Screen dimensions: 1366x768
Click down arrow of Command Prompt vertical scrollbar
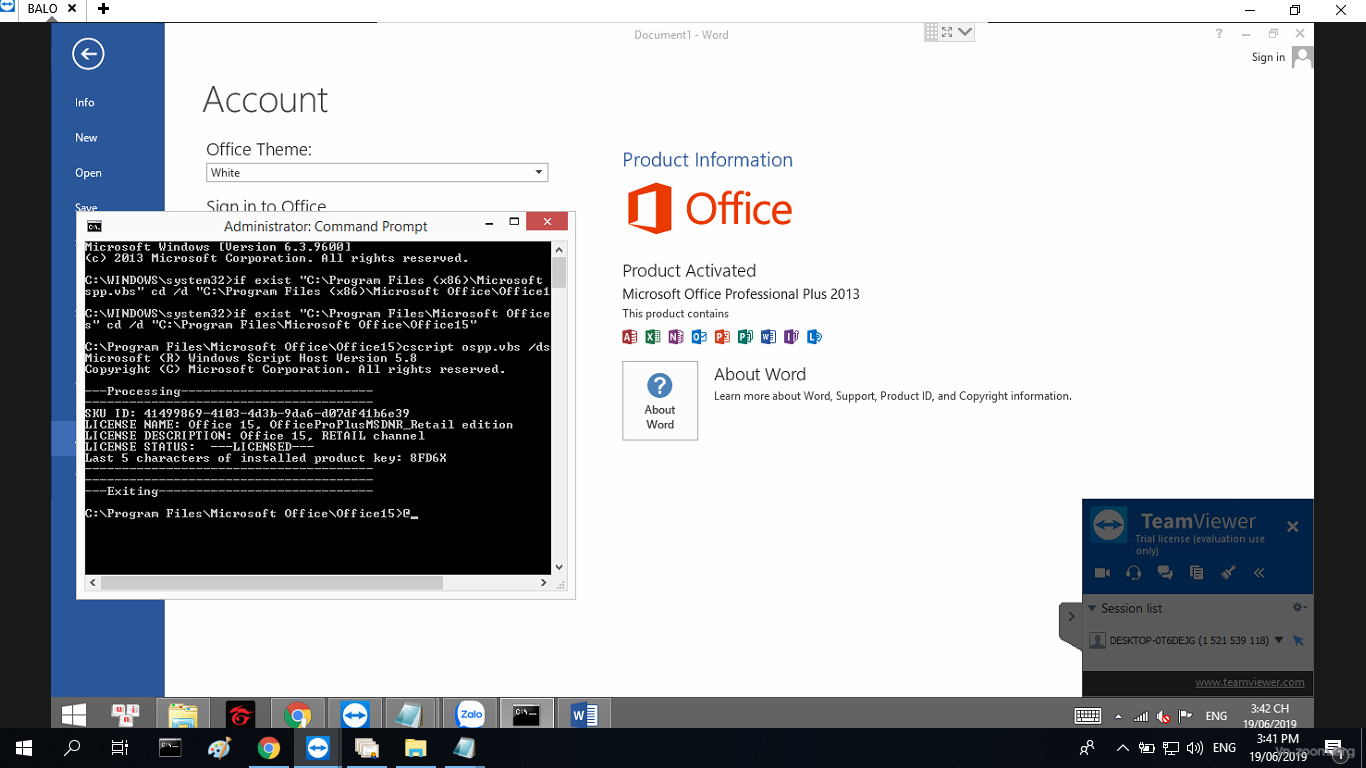click(559, 566)
